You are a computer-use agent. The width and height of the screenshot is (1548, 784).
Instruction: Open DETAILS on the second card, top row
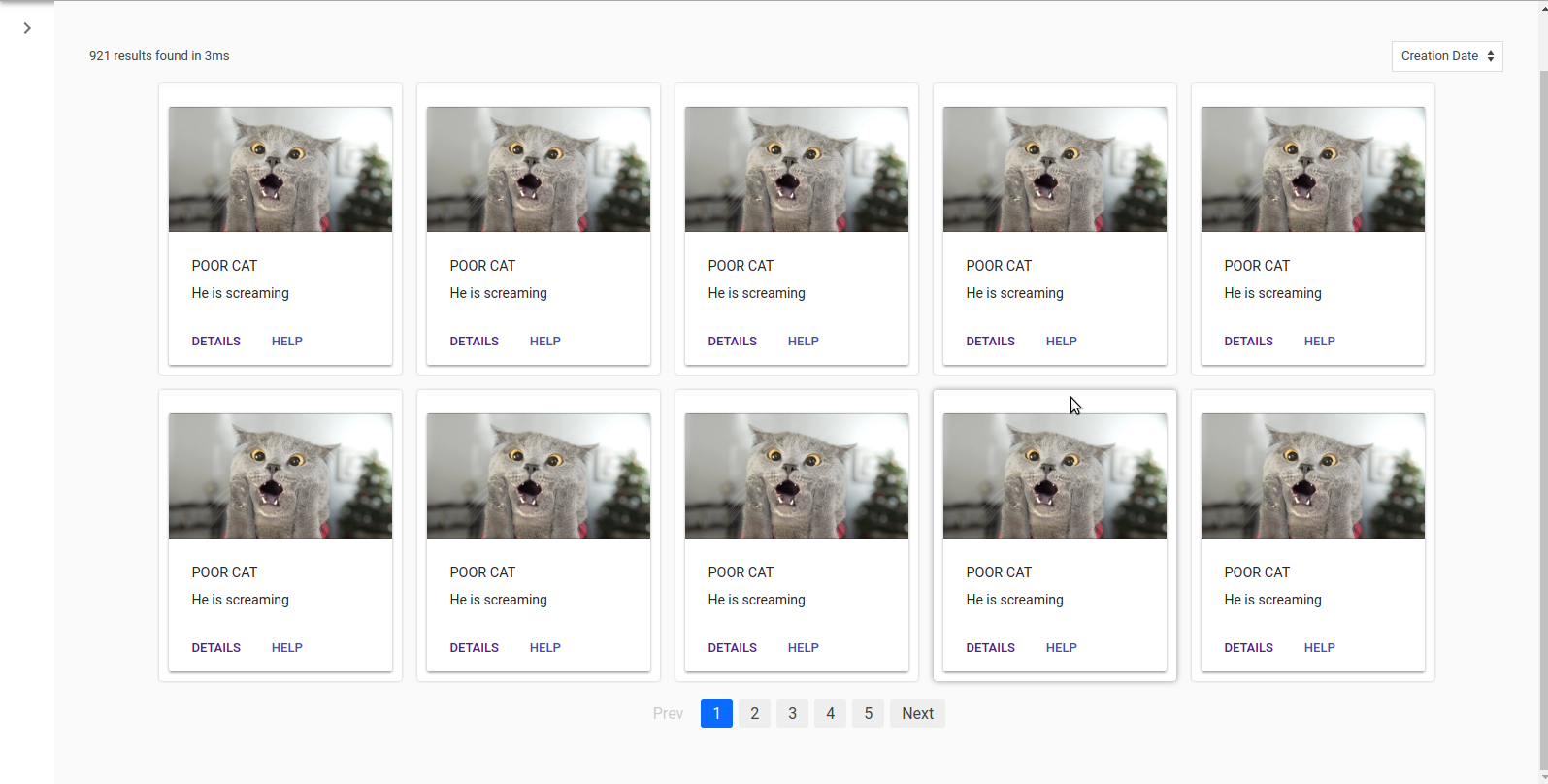pyautogui.click(x=475, y=341)
